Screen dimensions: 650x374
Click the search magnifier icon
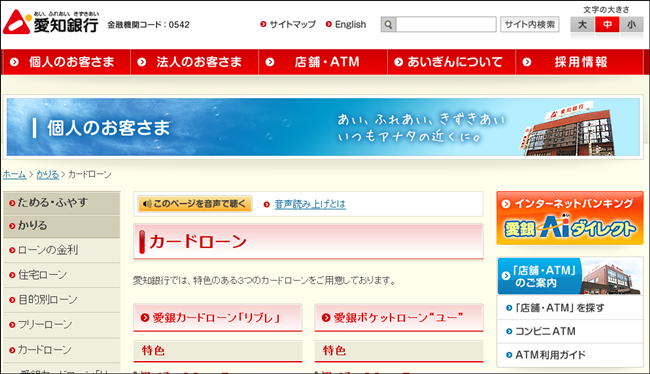click(x=388, y=24)
